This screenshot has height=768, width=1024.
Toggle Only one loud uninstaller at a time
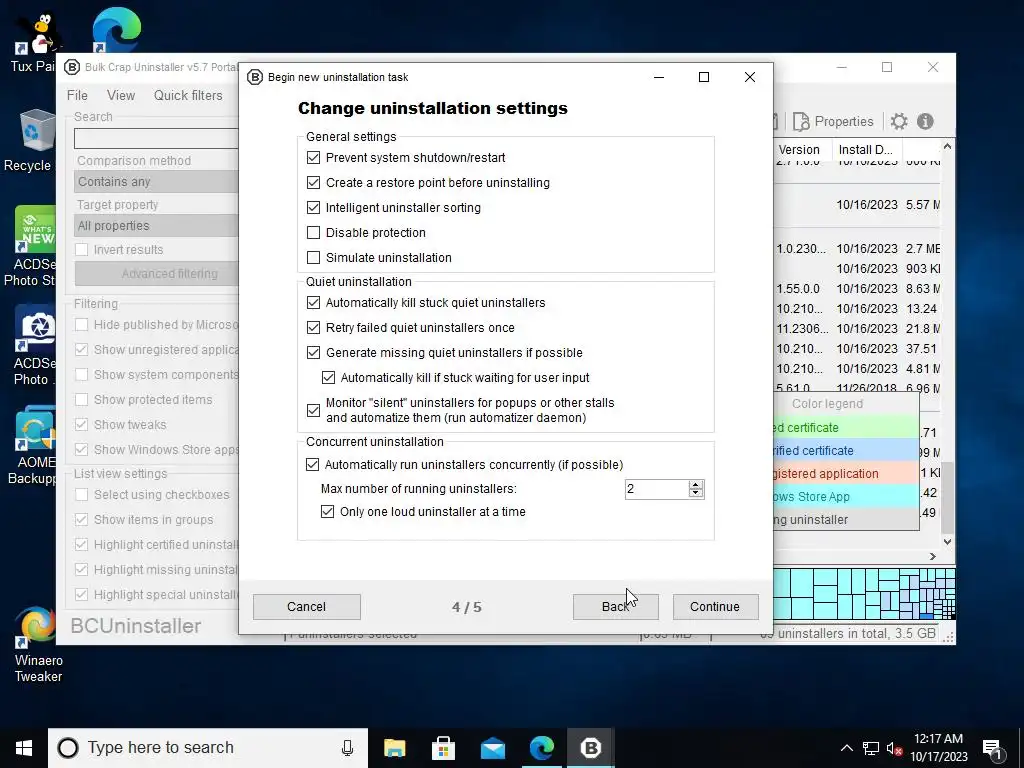pos(328,512)
